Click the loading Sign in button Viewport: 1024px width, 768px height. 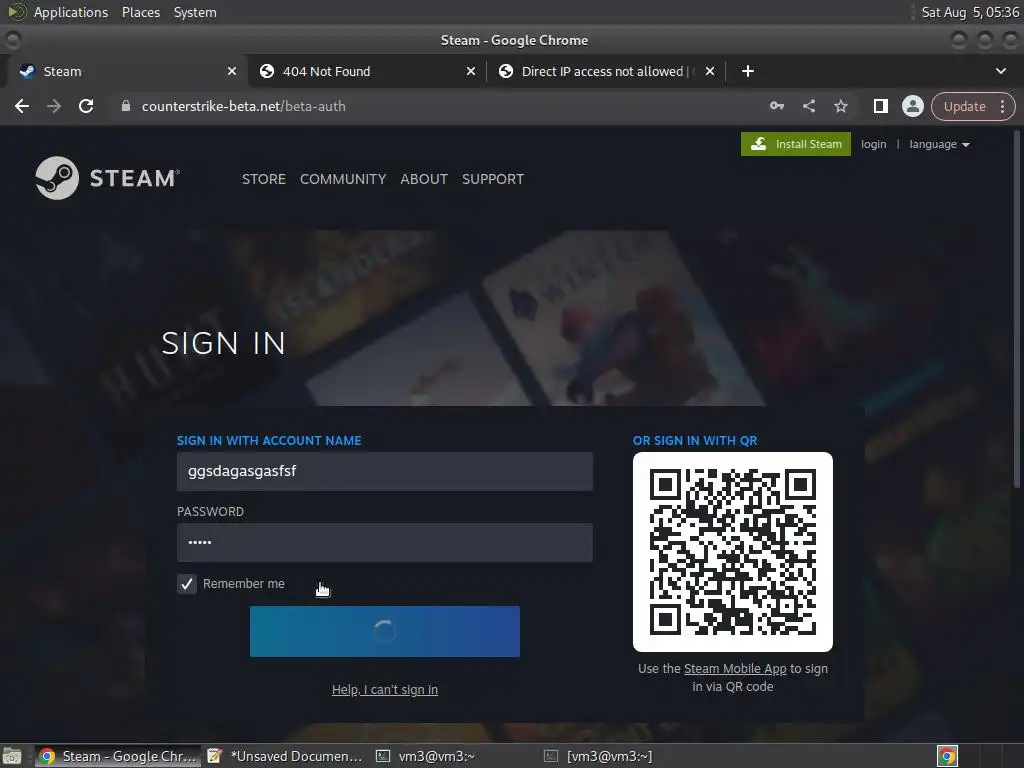click(385, 632)
